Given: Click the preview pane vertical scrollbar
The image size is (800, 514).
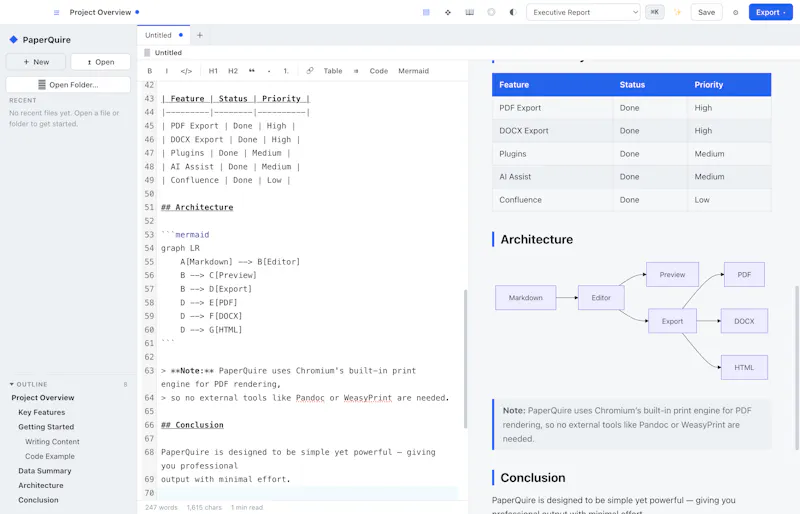Looking at the screenshot, I should click(797, 368).
